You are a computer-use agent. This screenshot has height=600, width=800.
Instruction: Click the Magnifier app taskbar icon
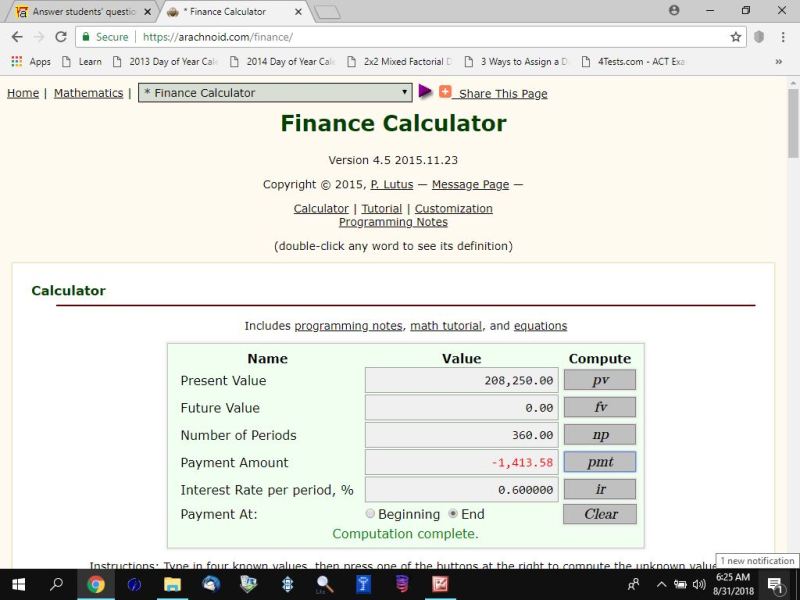coord(324,584)
